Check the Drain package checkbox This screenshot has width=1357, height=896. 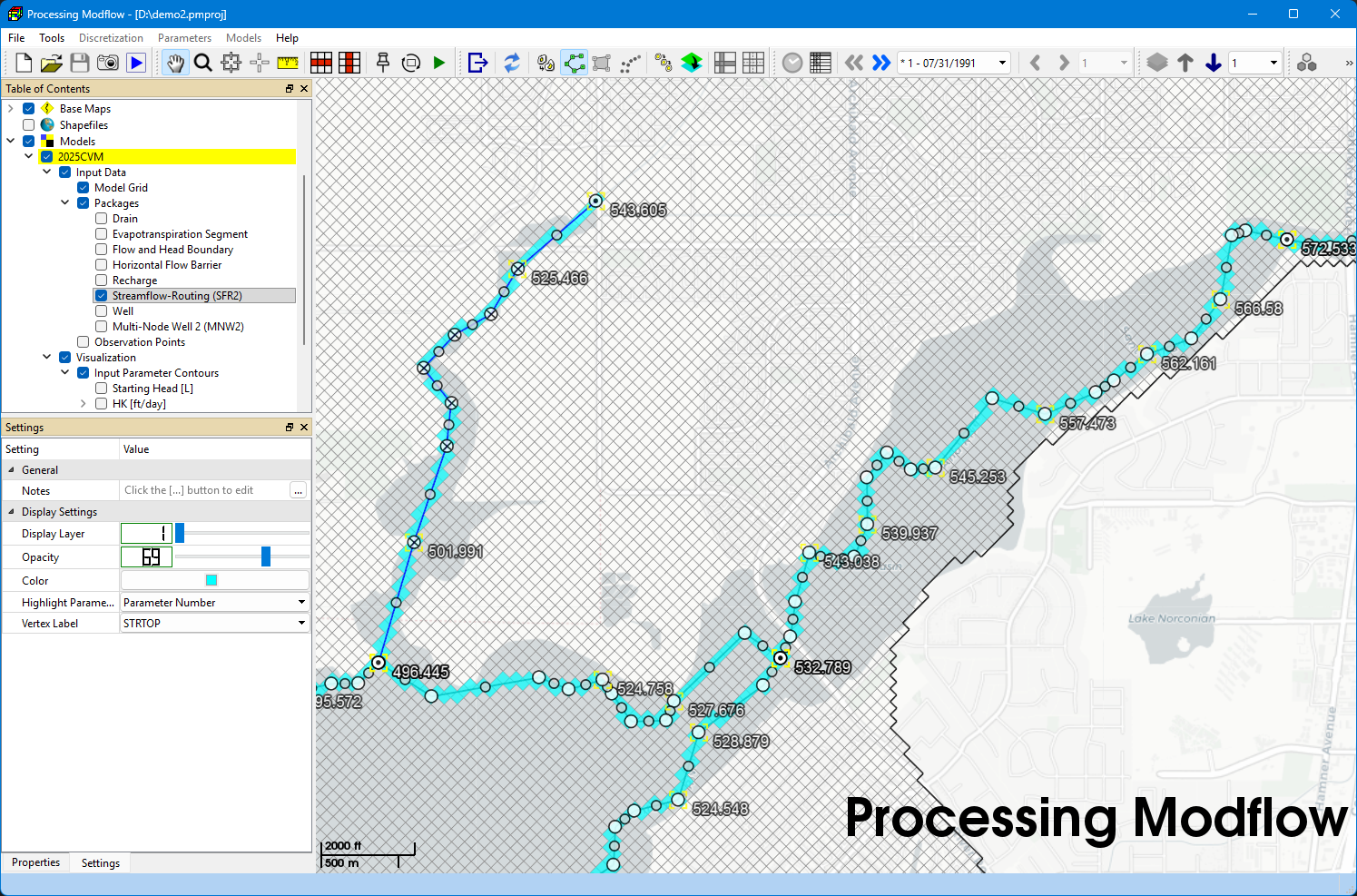tap(102, 219)
